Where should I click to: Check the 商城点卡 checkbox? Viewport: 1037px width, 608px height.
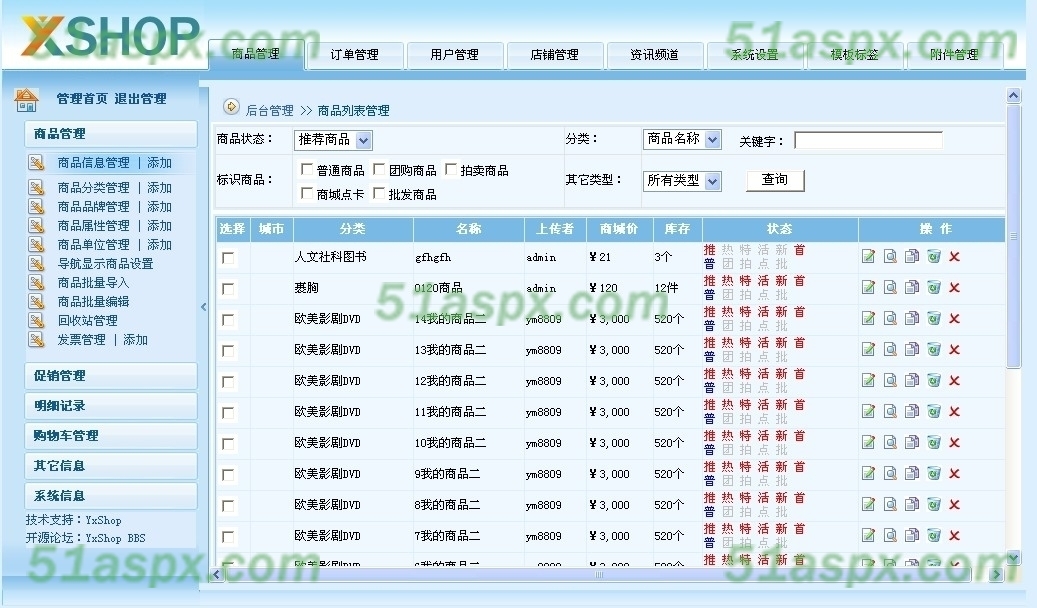[306, 193]
